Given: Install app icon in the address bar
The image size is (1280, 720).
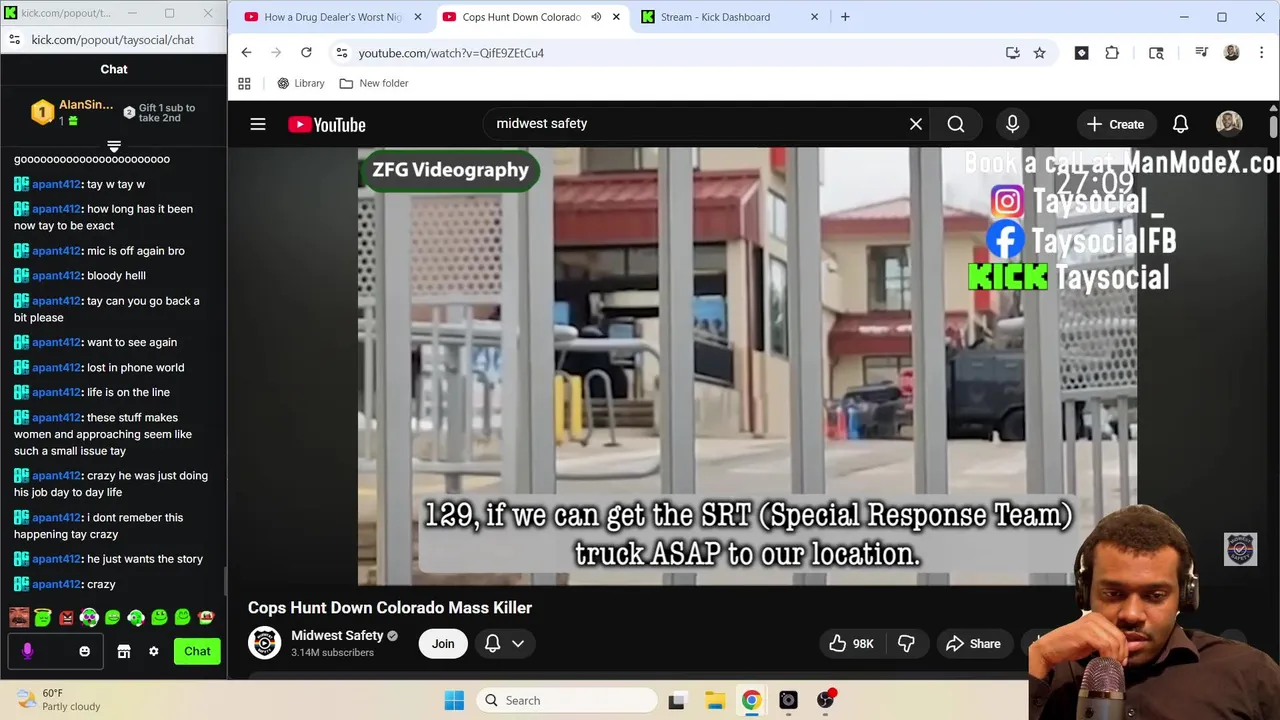Looking at the screenshot, I should point(1012,53).
